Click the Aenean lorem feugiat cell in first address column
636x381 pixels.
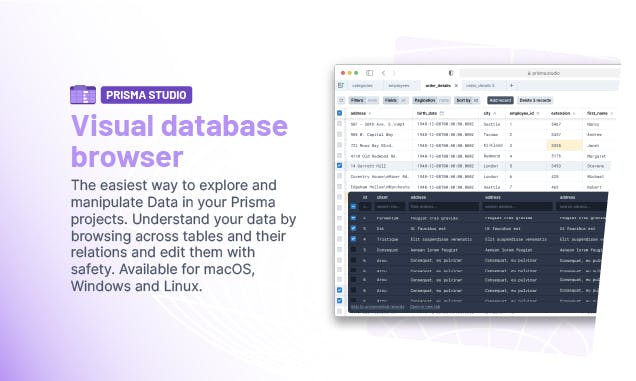434,250
